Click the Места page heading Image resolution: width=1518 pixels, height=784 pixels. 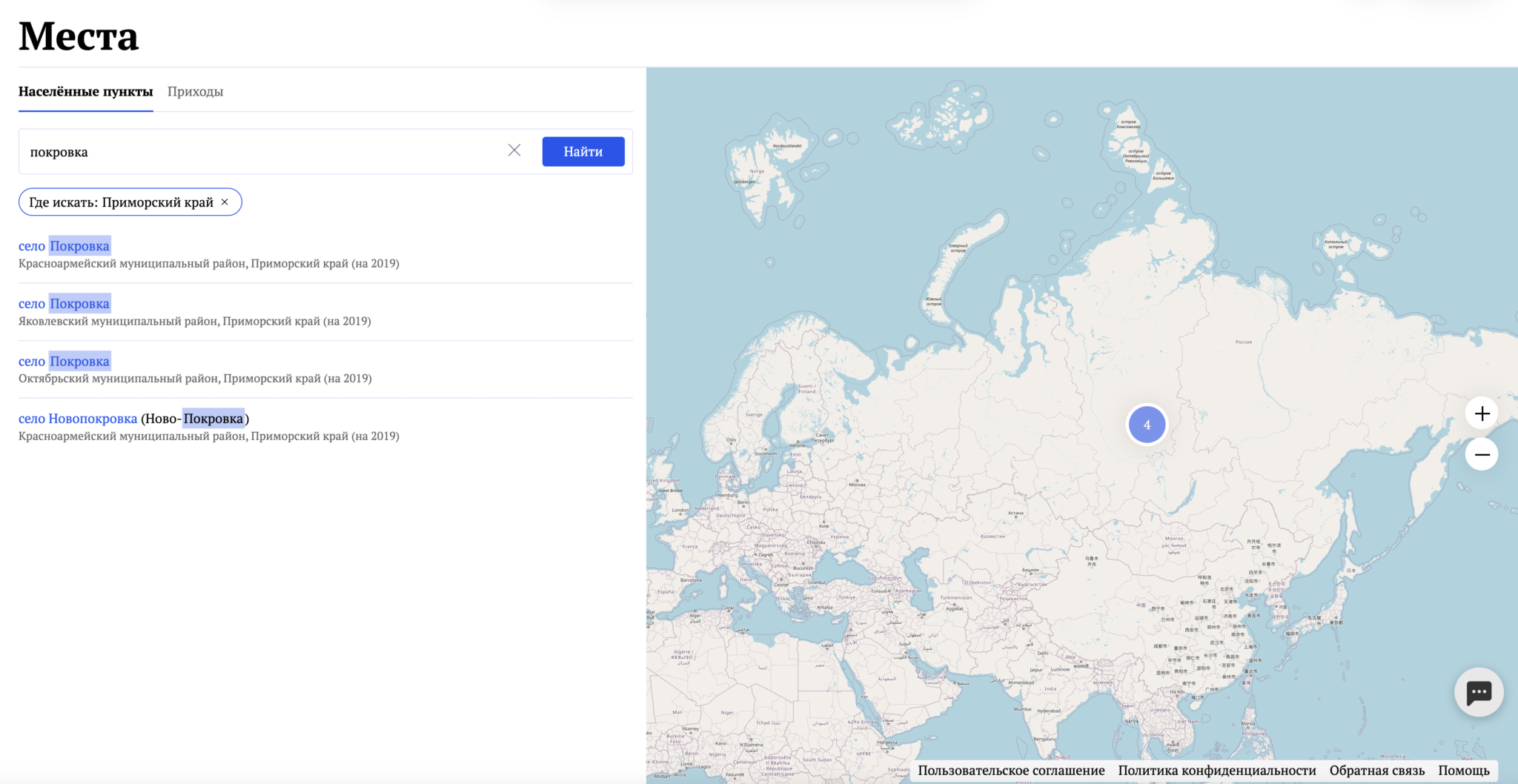[x=79, y=36]
